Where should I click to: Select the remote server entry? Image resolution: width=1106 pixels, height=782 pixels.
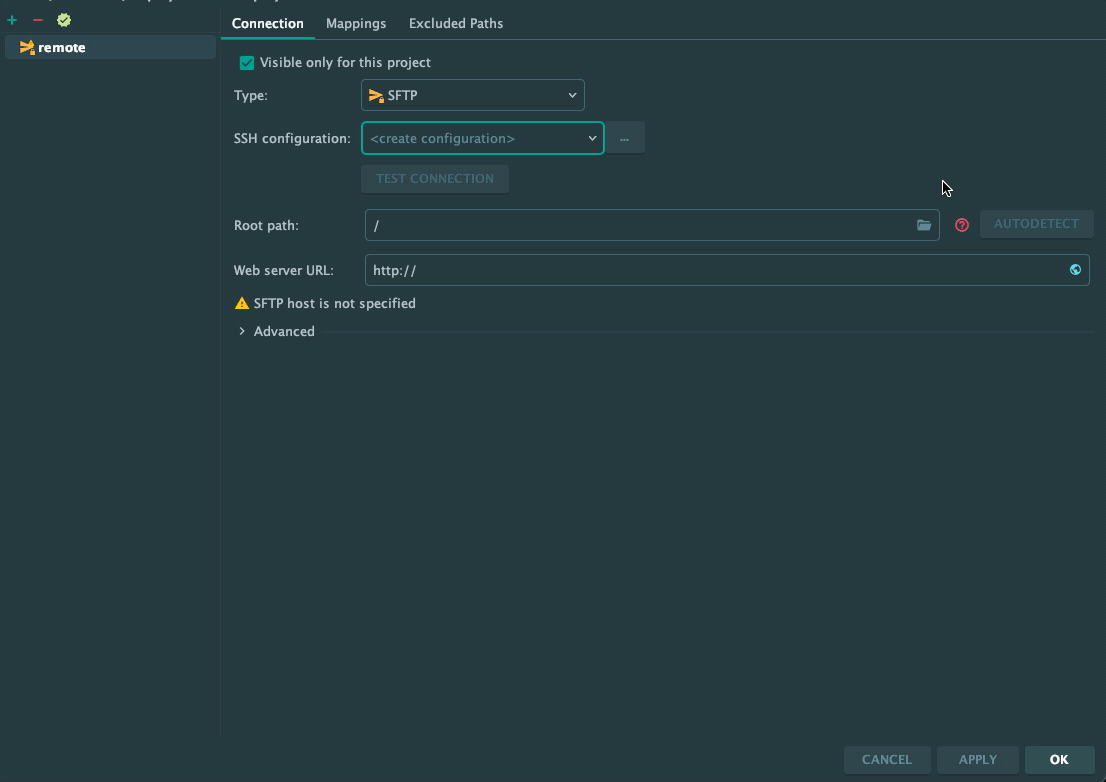click(x=110, y=47)
